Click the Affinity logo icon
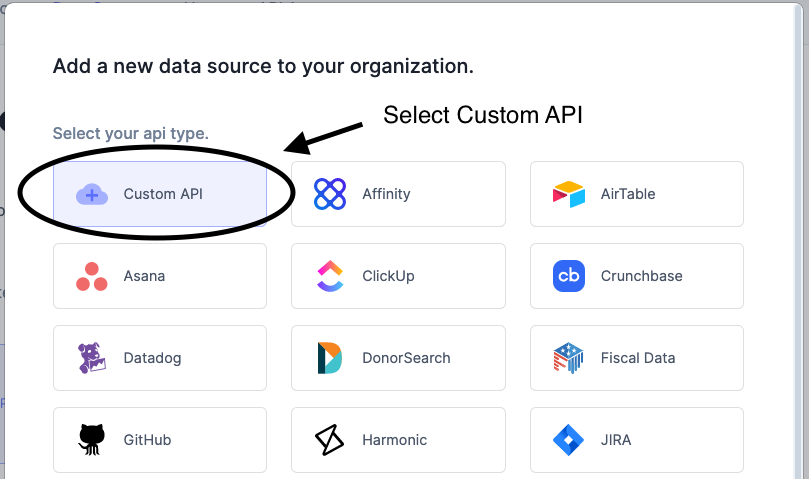809x479 pixels. click(x=330, y=194)
